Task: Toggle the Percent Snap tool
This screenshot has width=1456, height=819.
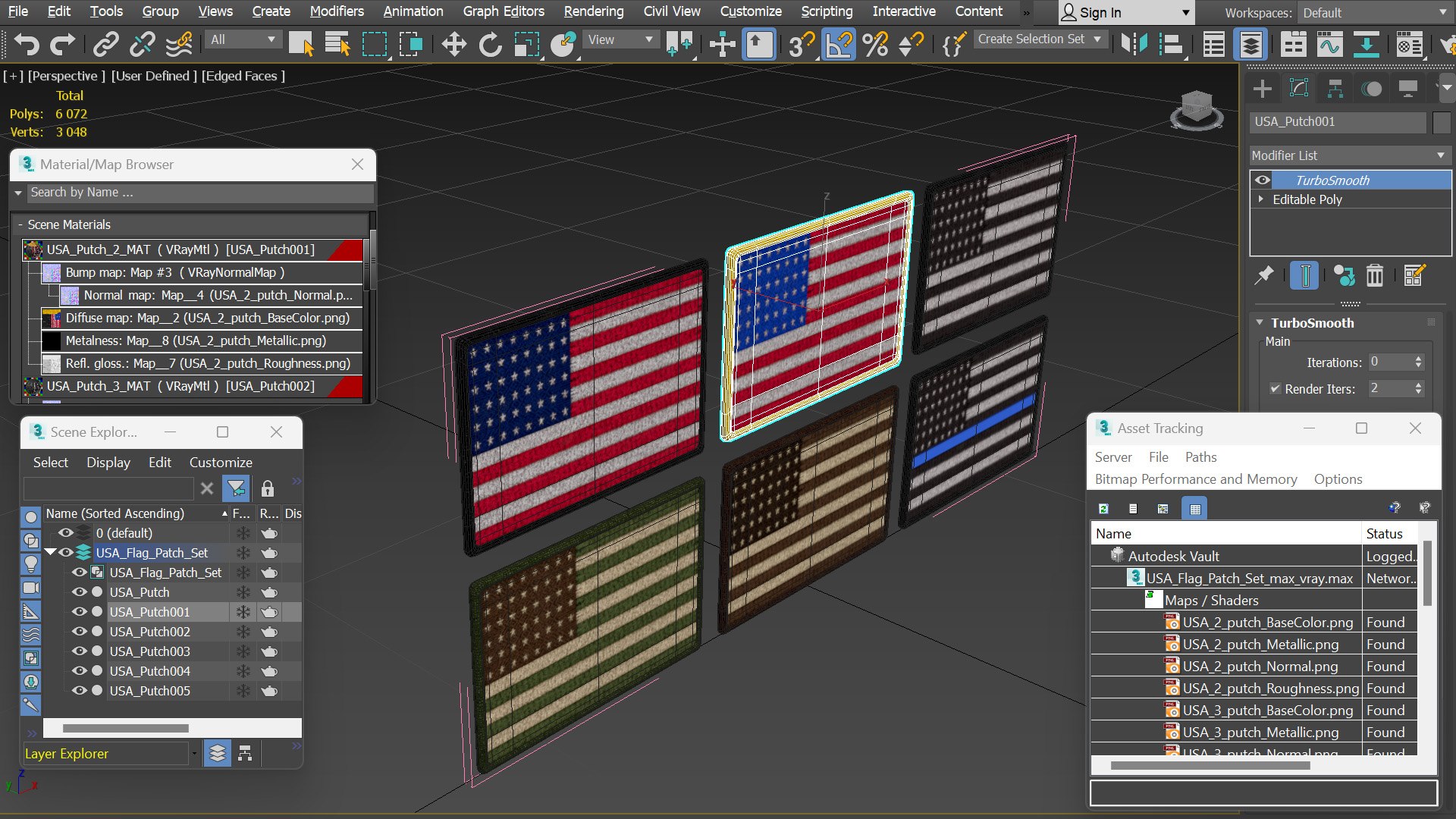Action: coord(875,45)
